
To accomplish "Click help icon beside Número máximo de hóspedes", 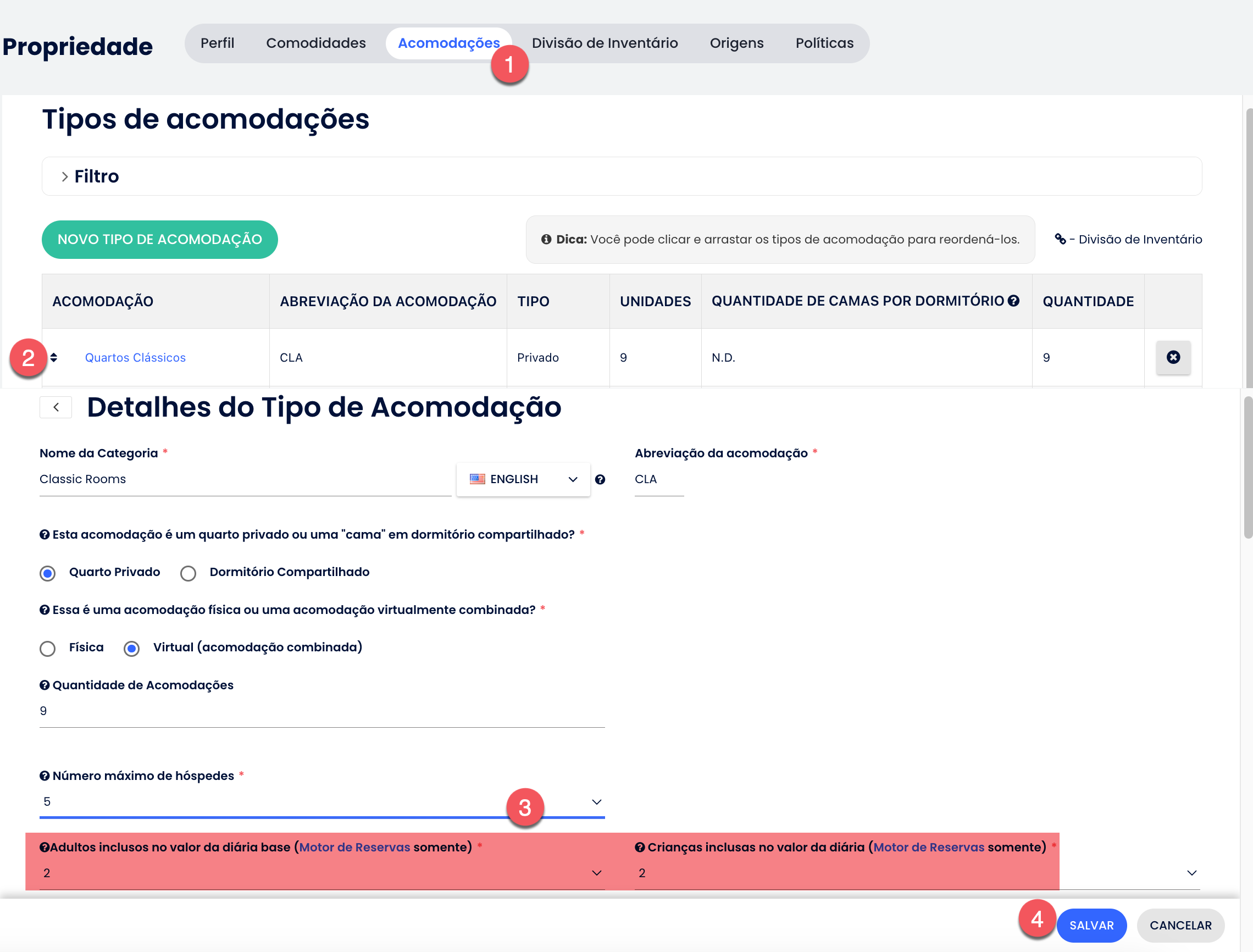I will click(x=44, y=776).
